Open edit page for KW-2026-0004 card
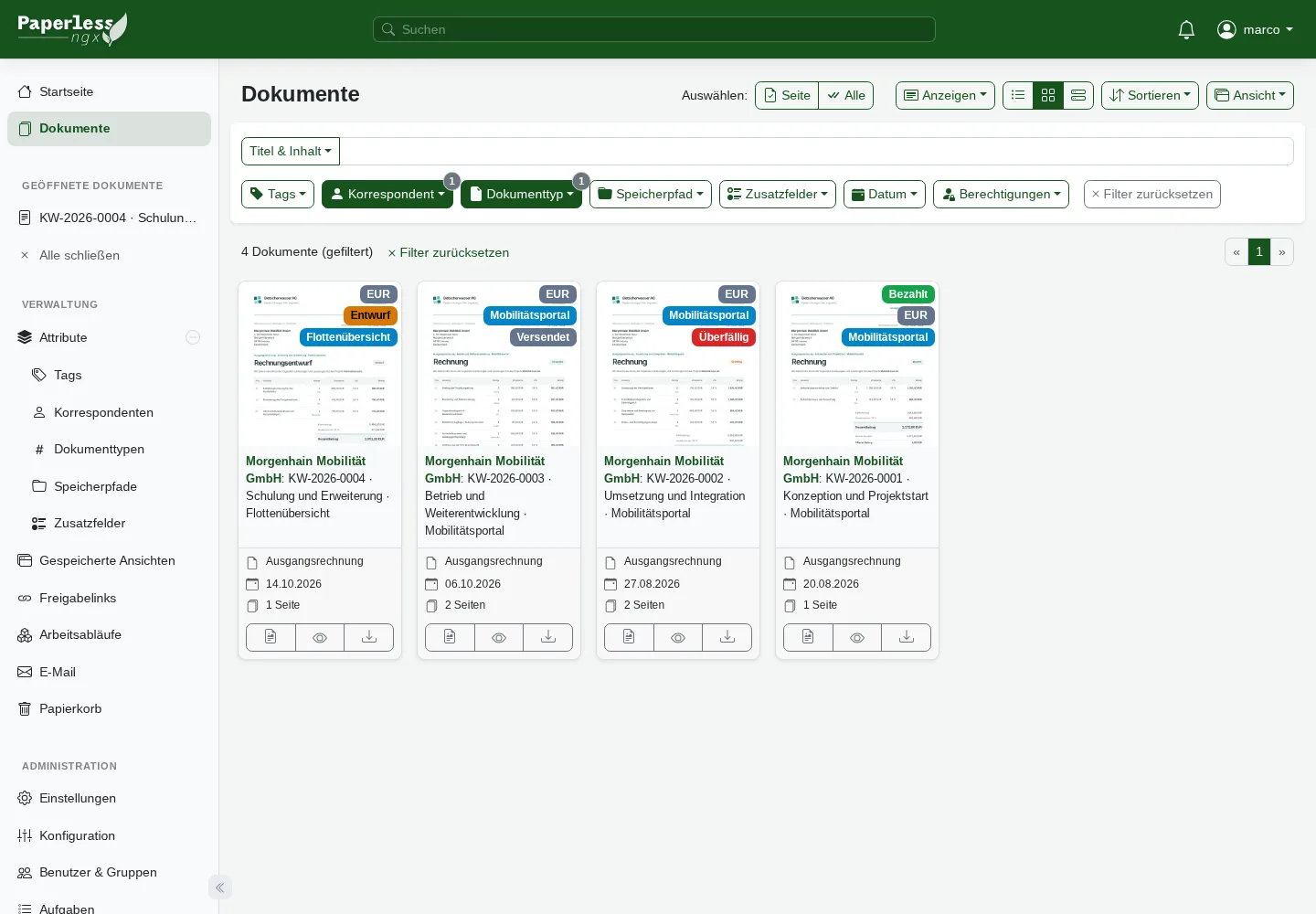Viewport: 1316px width, 914px height. [x=271, y=637]
